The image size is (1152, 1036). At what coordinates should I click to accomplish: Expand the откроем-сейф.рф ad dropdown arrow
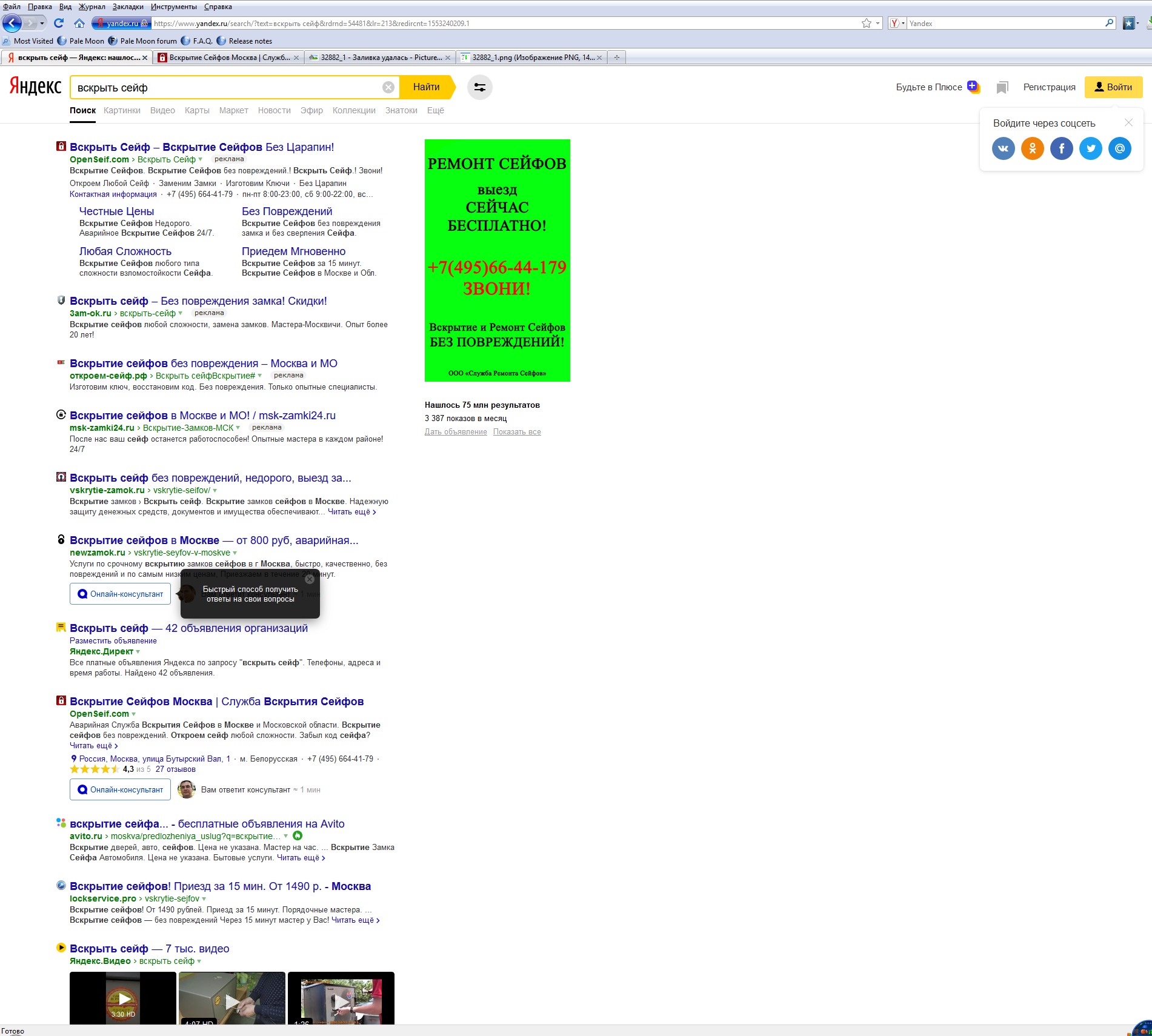coord(260,376)
